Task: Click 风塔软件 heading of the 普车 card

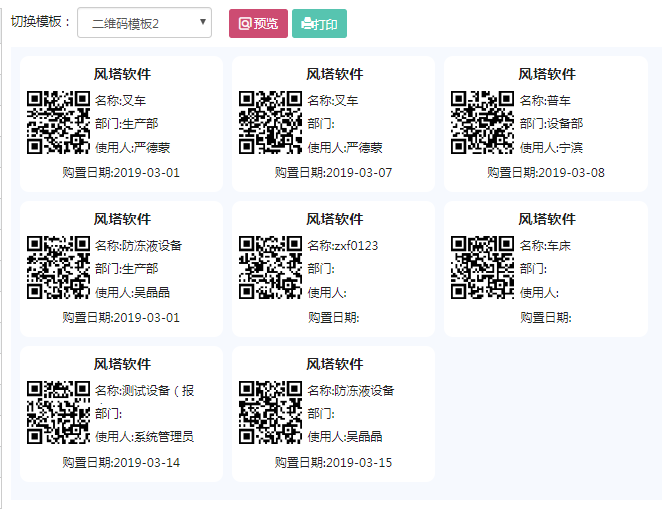Action: (547, 74)
